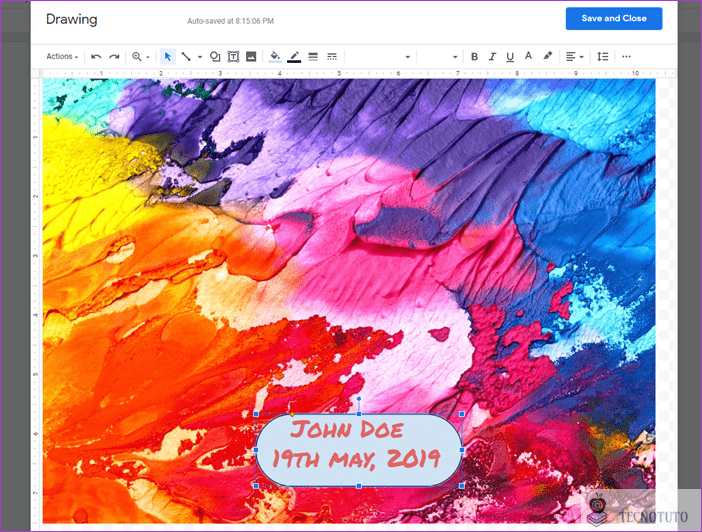Open Border weight options
Viewport: 702px width, 532px height.
point(313,56)
